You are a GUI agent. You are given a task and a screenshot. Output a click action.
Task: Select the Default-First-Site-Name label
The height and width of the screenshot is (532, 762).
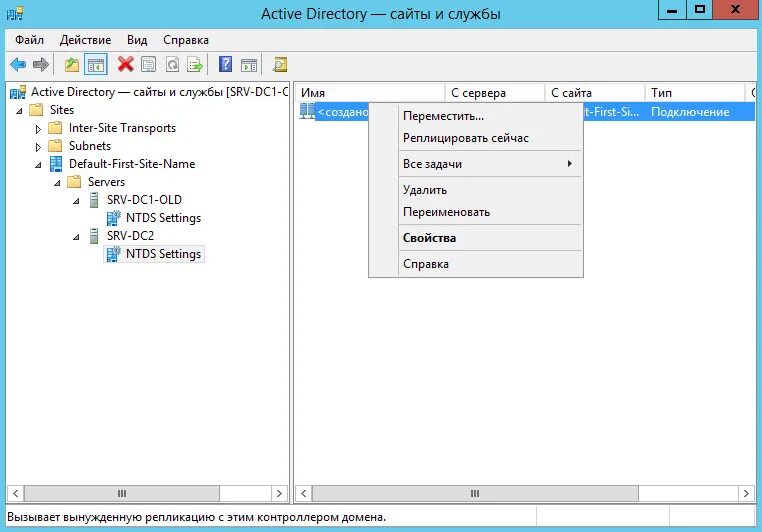(132, 164)
